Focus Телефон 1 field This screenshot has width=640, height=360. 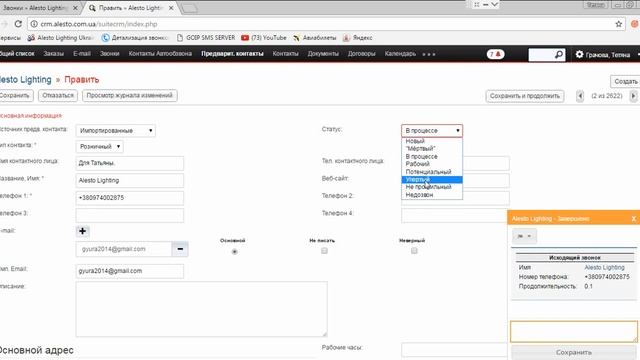(x=129, y=198)
